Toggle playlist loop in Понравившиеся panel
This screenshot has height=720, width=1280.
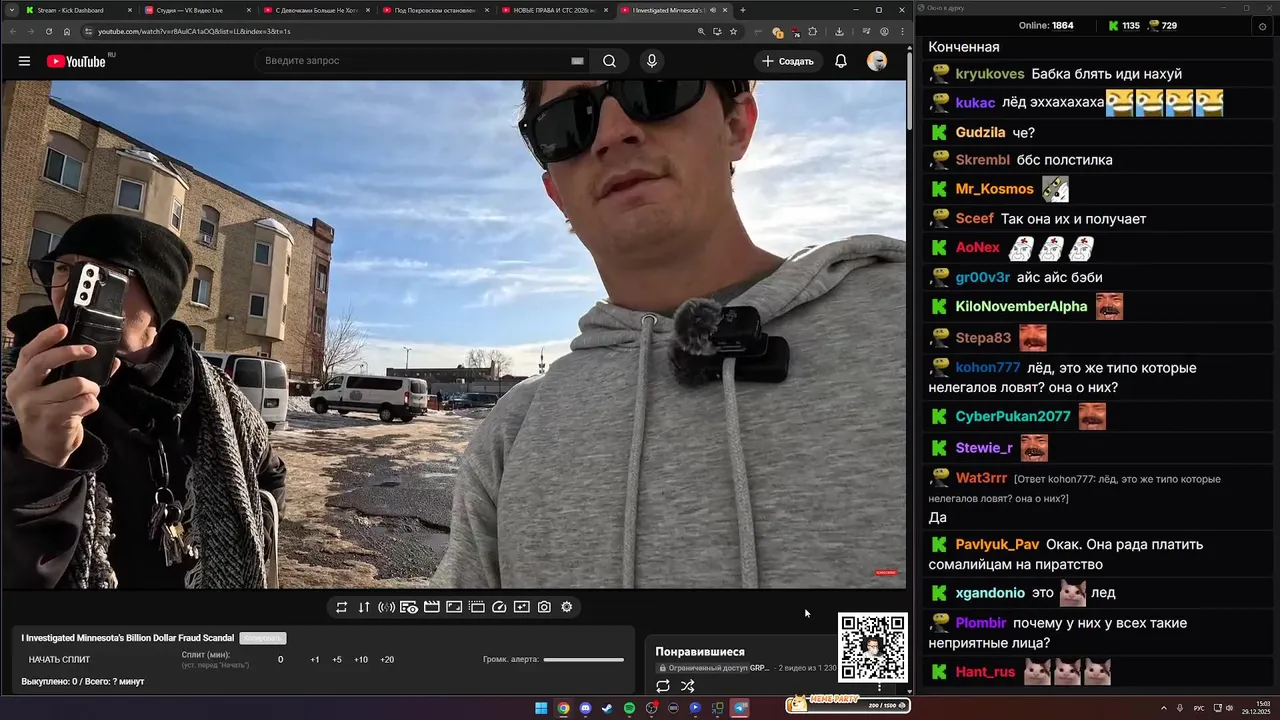coord(663,686)
